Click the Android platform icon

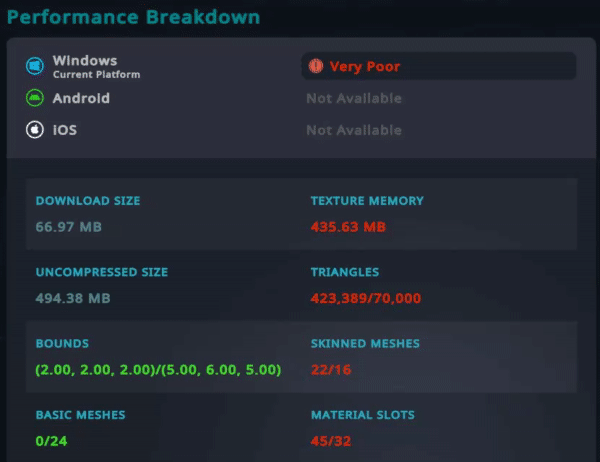point(34,98)
